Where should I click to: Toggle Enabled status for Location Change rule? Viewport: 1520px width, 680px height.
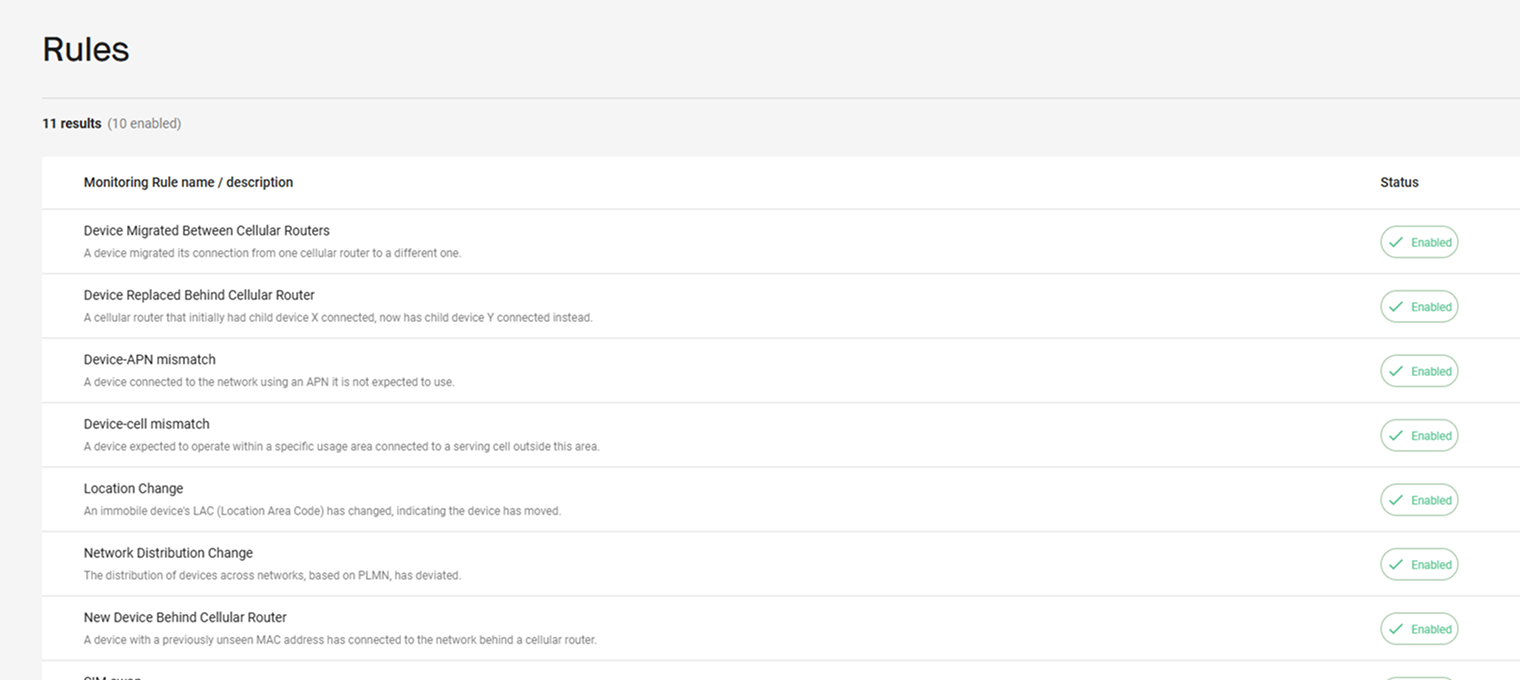click(x=1419, y=500)
